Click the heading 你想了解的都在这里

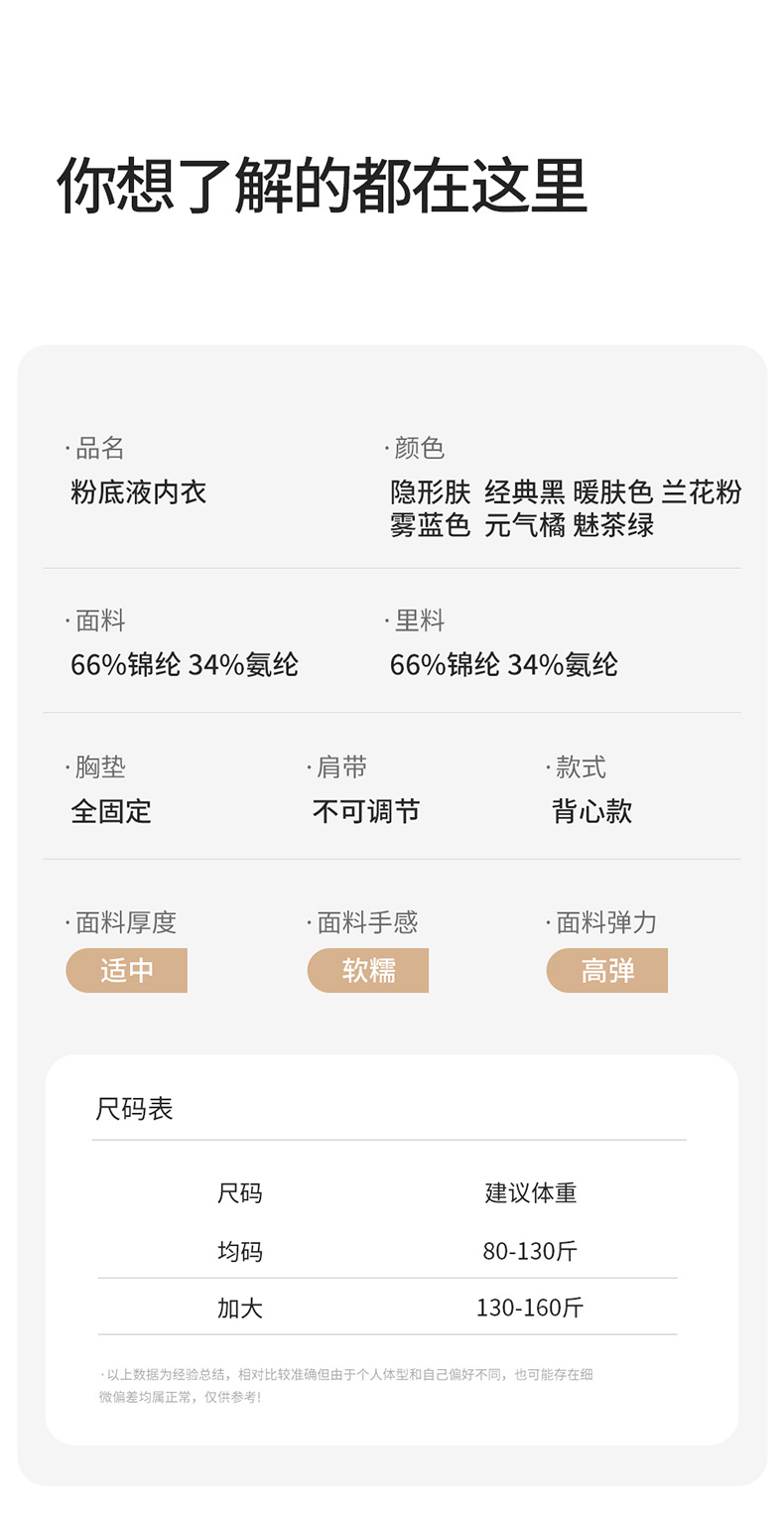[322, 186]
